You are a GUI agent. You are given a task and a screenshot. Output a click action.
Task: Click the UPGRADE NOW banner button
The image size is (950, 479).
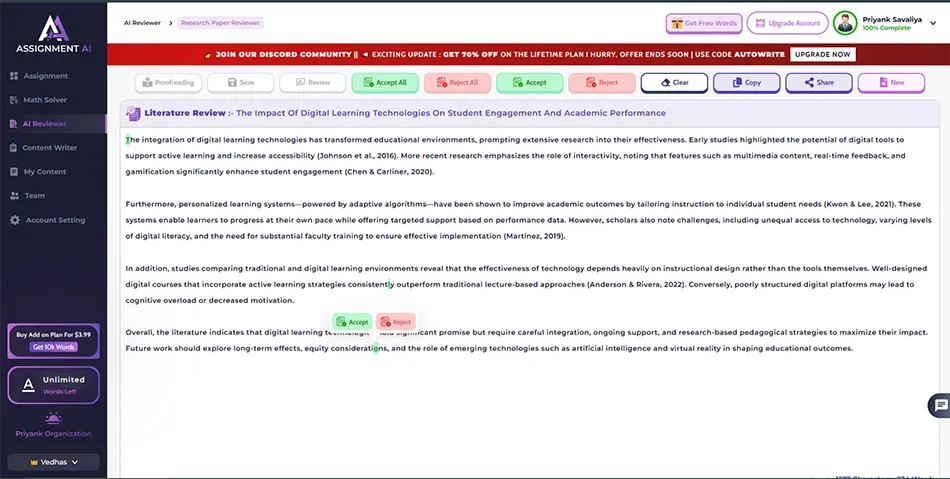(822, 55)
